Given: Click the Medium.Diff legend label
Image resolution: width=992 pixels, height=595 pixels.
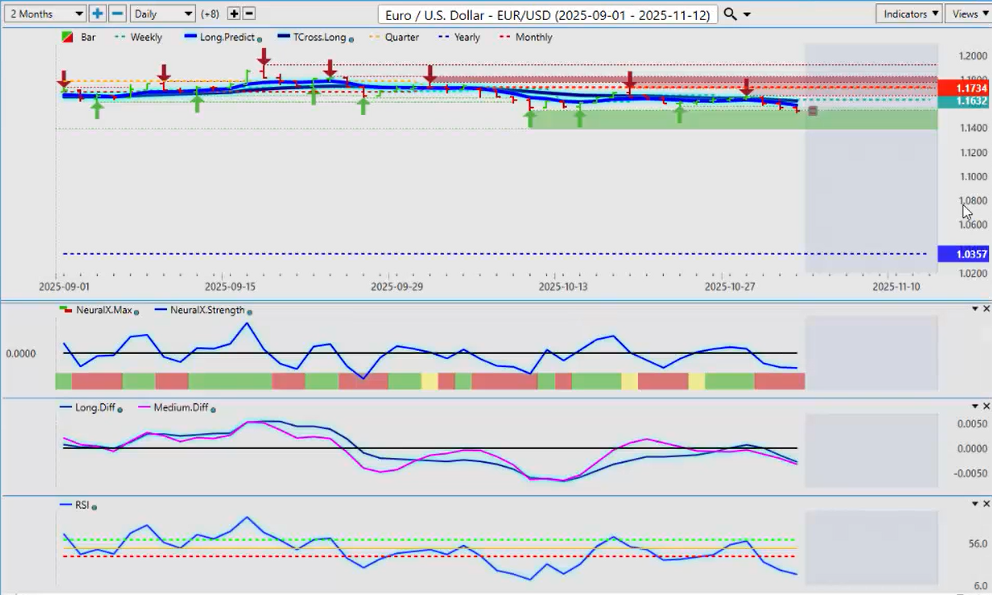Looking at the screenshot, I should click(178, 408).
